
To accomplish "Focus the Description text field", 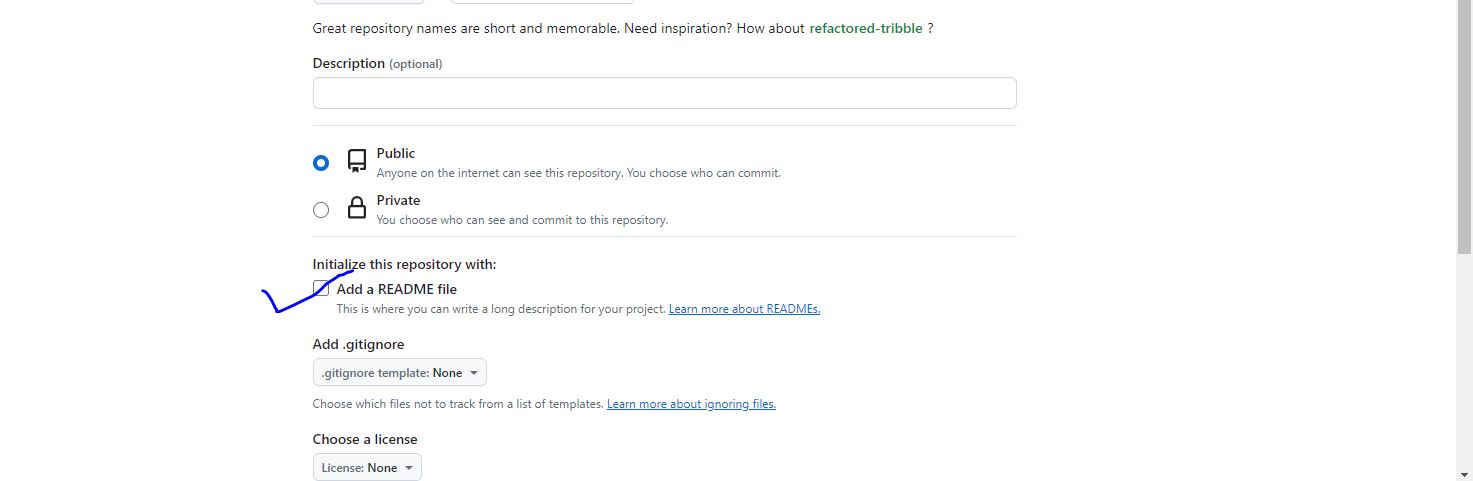I will (x=665, y=93).
